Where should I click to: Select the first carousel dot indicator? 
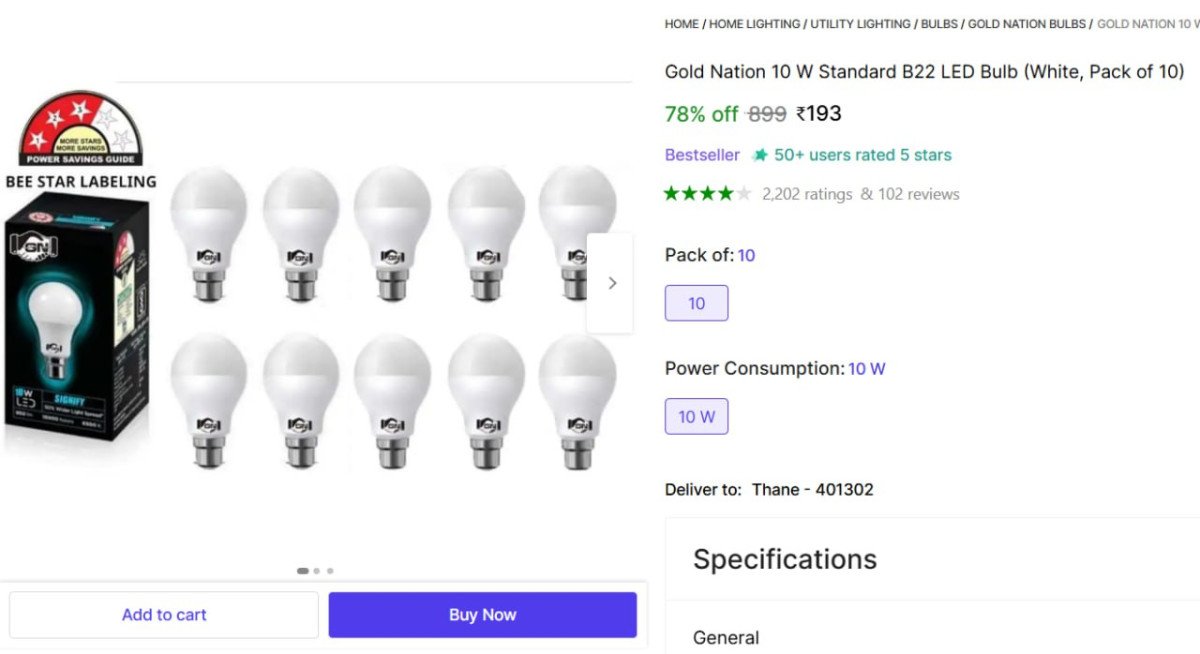point(303,571)
